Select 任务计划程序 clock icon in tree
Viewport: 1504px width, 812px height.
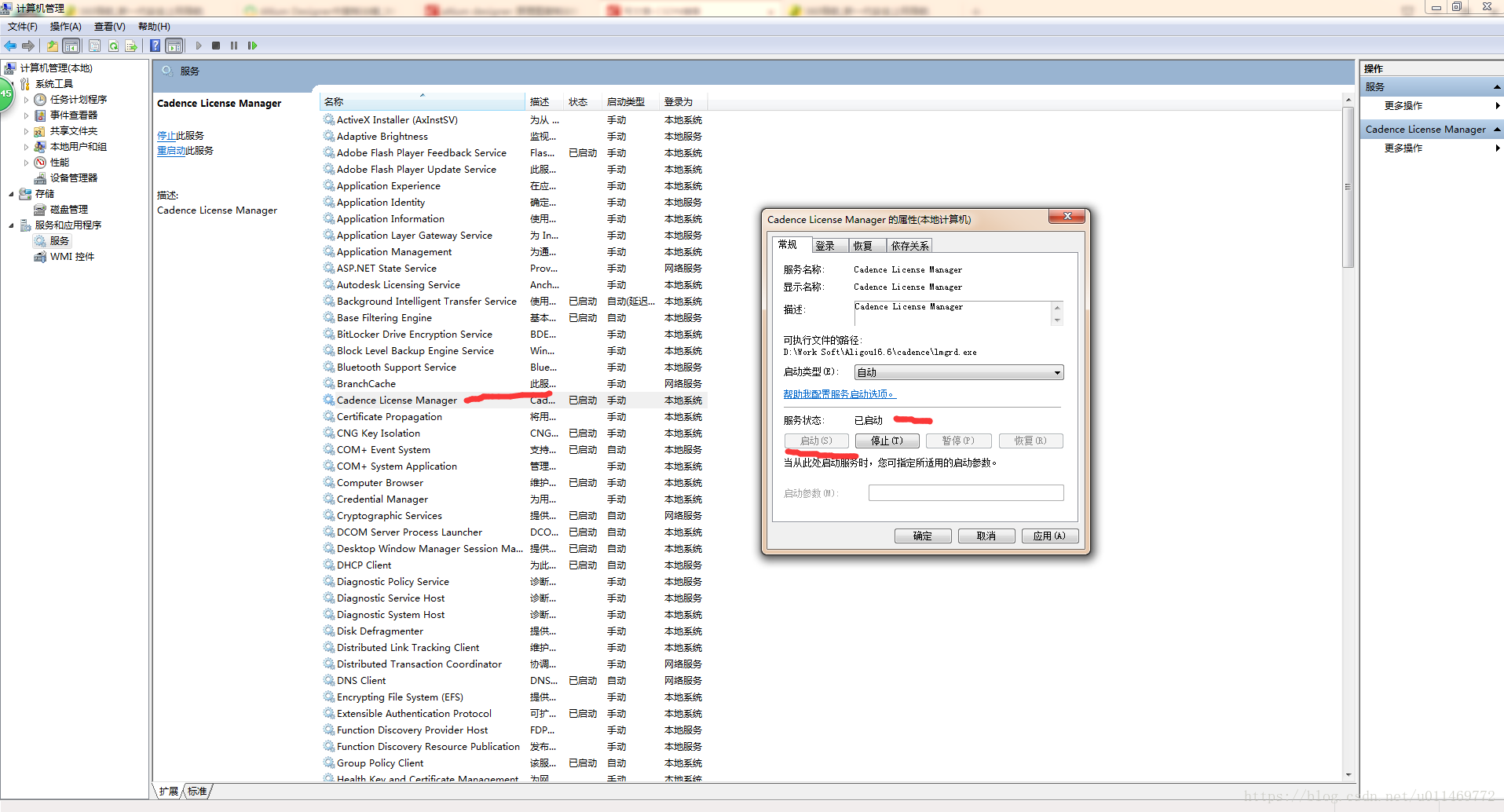pos(40,100)
